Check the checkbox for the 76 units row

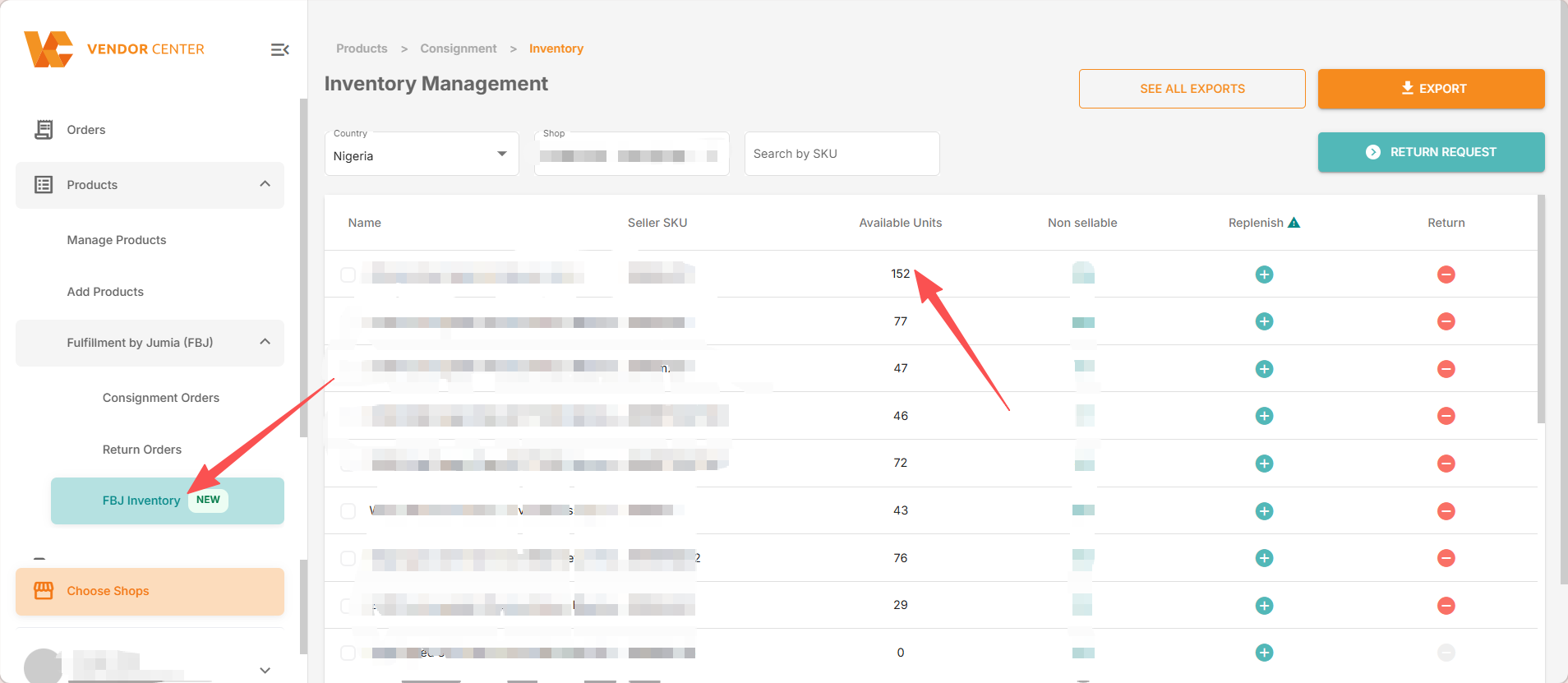348,558
